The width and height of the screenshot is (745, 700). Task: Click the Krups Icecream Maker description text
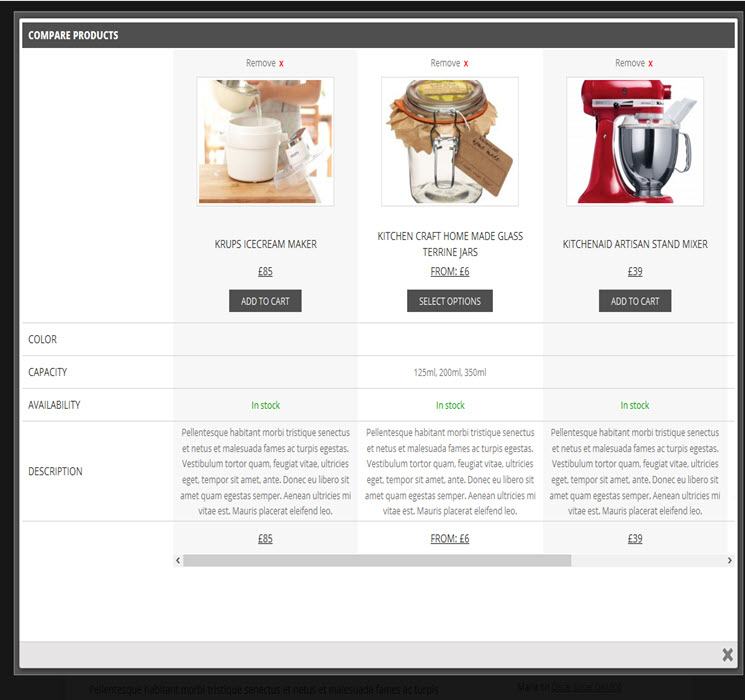click(x=266, y=471)
